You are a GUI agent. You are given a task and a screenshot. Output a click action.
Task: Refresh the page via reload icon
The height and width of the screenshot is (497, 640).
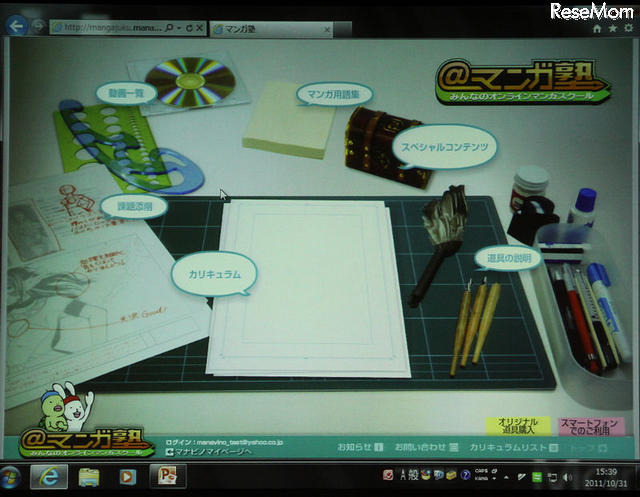(x=189, y=28)
